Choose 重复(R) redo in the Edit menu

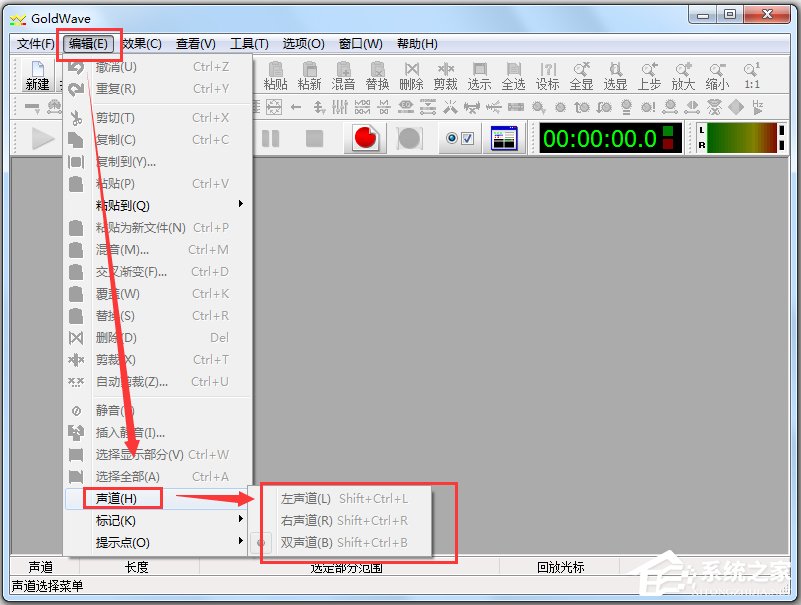(157, 88)
